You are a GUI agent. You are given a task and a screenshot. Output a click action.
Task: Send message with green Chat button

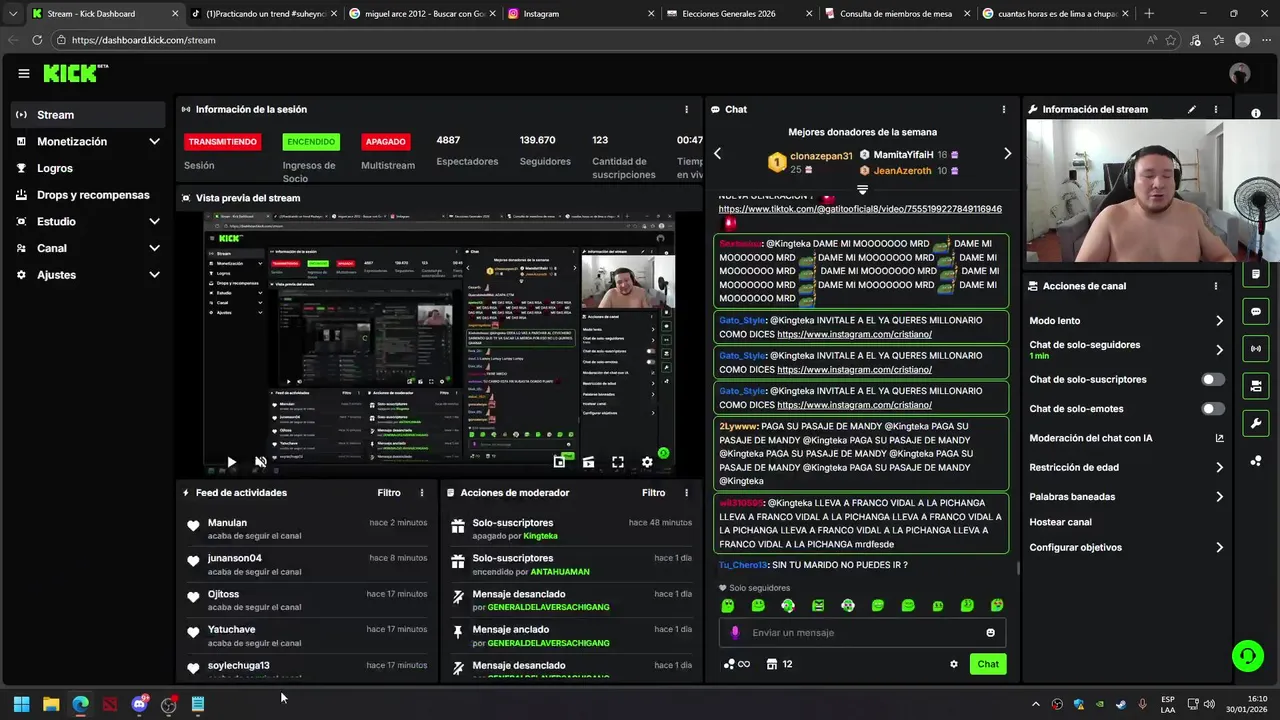[x=988, y=664]
